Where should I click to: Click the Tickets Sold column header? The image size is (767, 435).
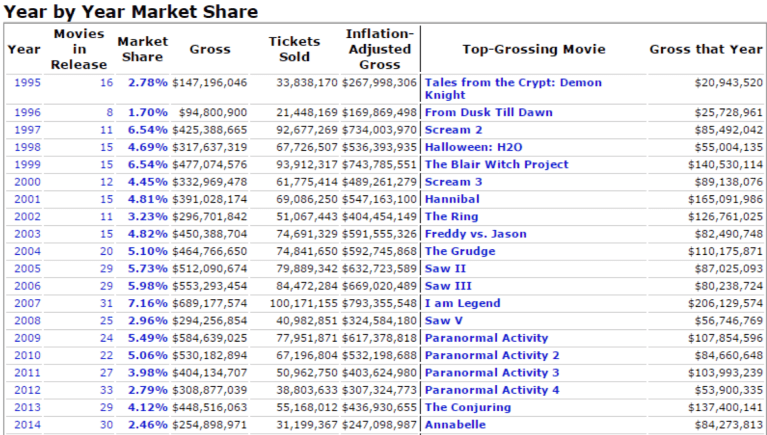(294, 49)
